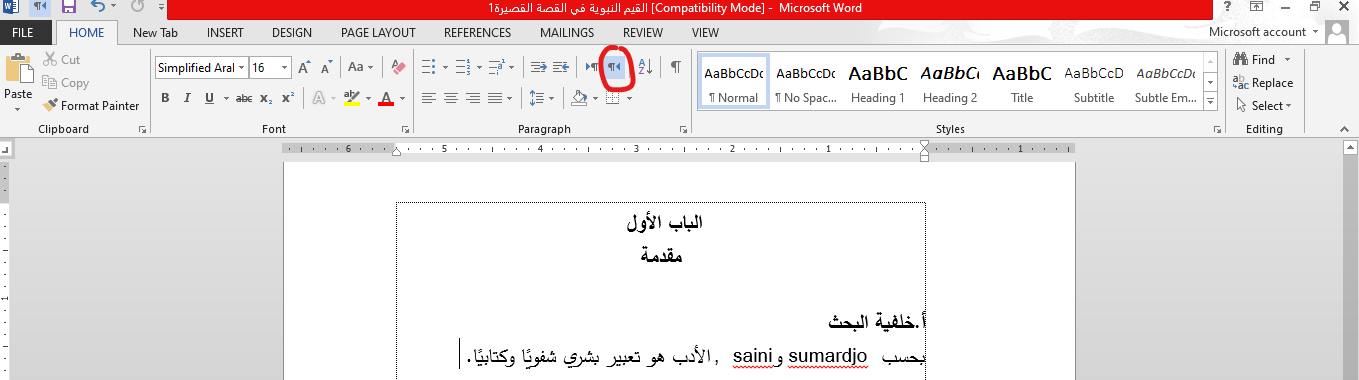Click the Bullets list icon
This screenshot has width=1359, height=380.
[x=428, y=68]
